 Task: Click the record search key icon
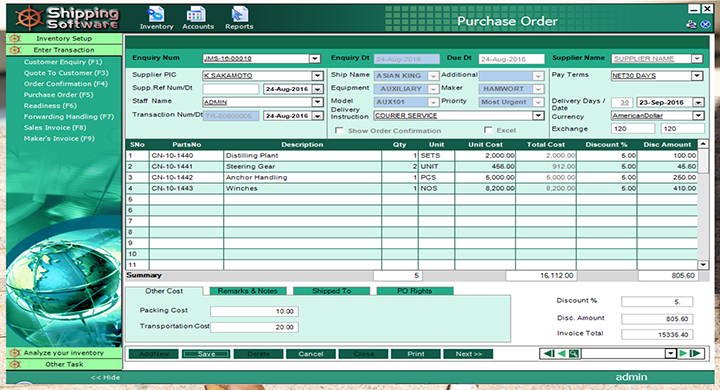[574, 353]
